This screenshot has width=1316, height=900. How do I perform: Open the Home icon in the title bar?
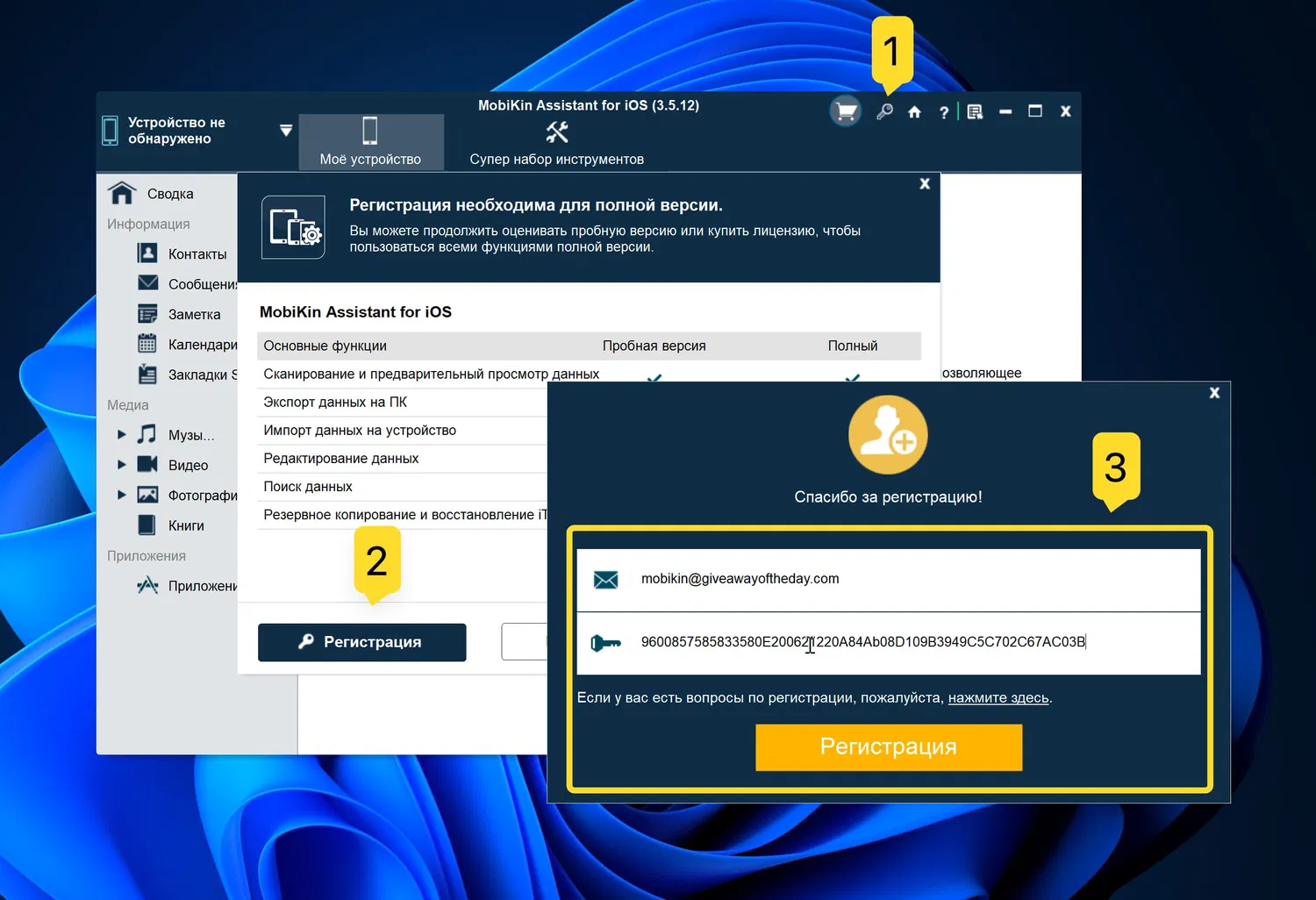click(914, 111)
